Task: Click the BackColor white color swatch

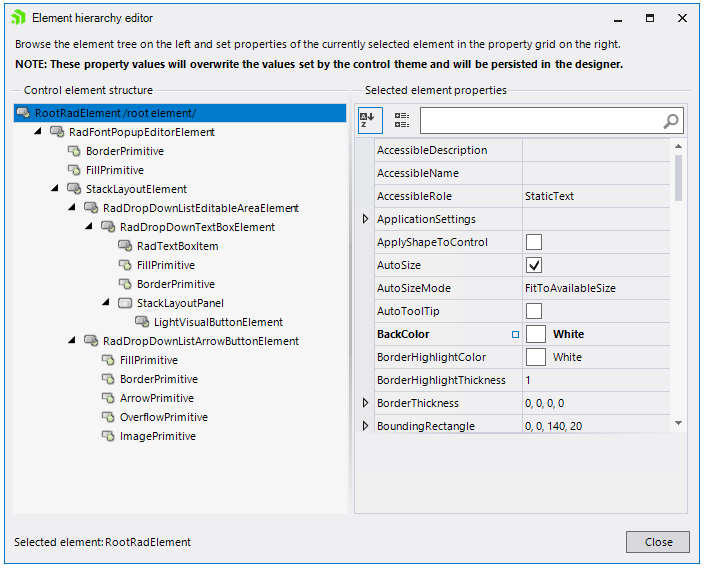Action: point(535,334)
